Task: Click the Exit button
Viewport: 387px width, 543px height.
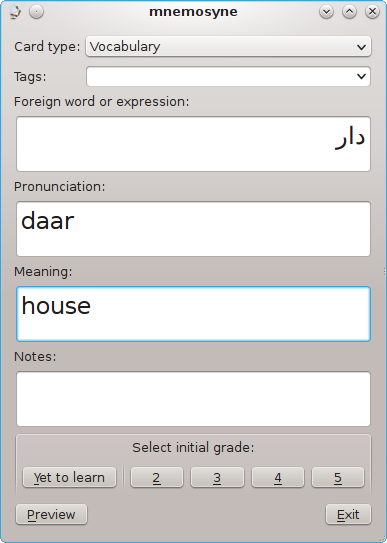Action: click(348, 514)
